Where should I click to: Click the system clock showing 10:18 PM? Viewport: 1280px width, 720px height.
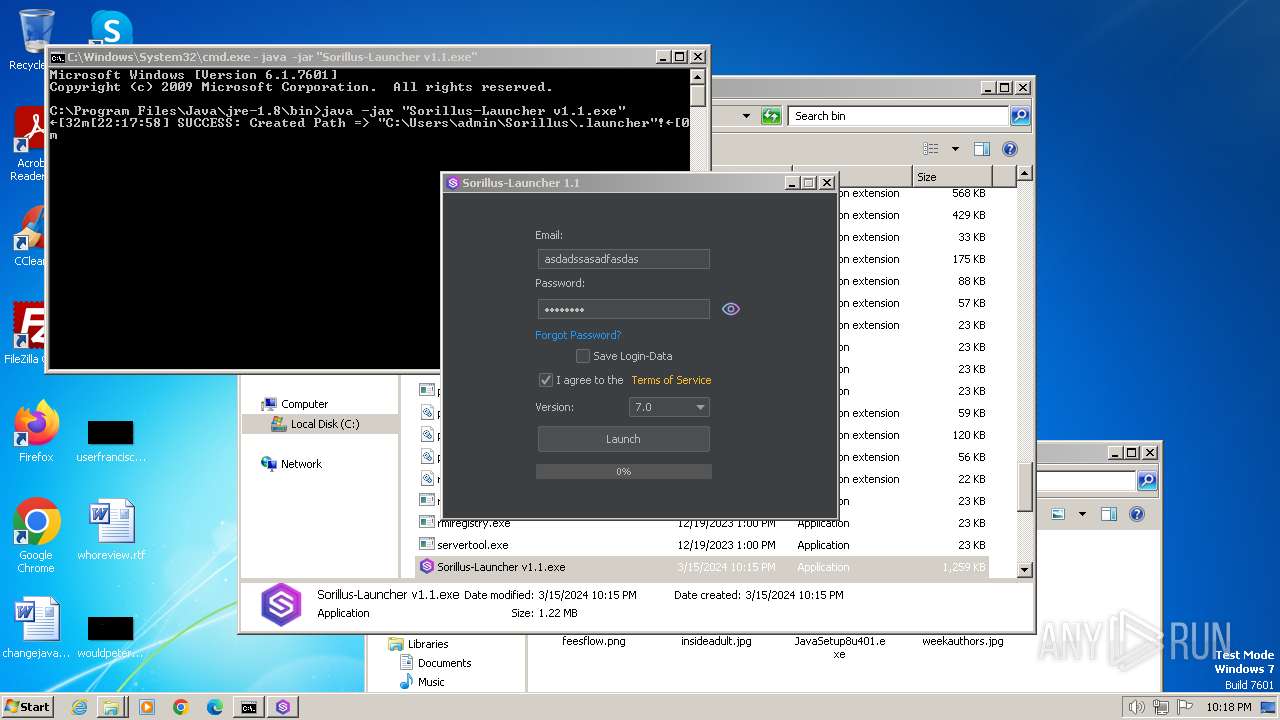[1229, 707]
